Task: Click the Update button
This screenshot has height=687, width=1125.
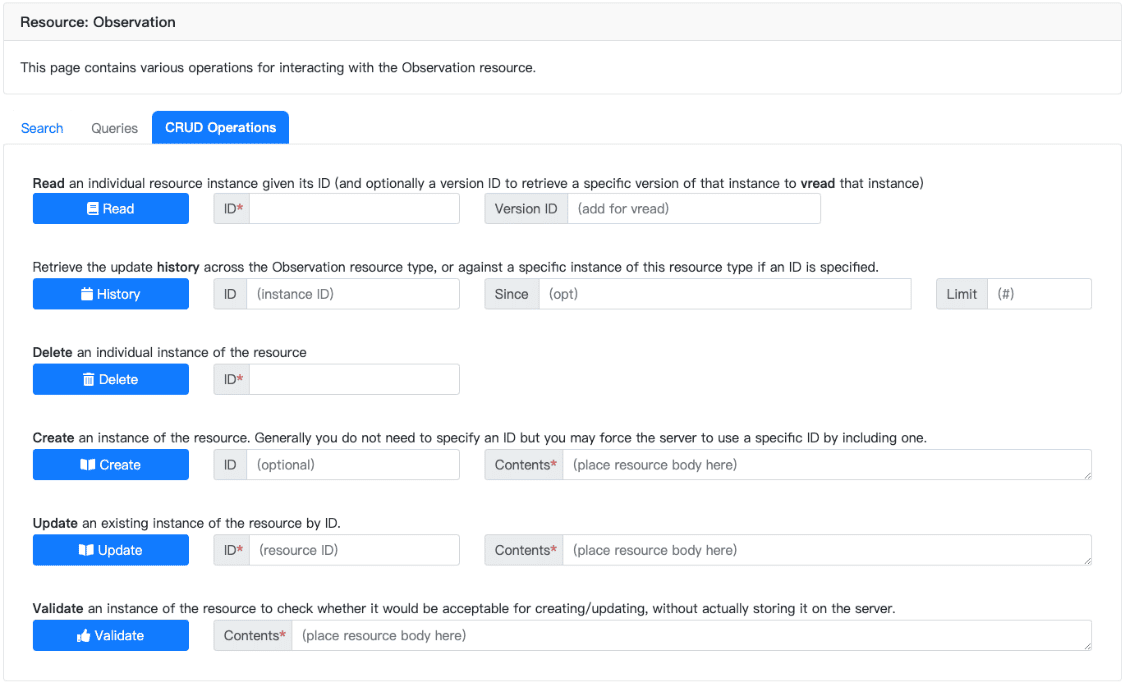Action: point(110,550)
